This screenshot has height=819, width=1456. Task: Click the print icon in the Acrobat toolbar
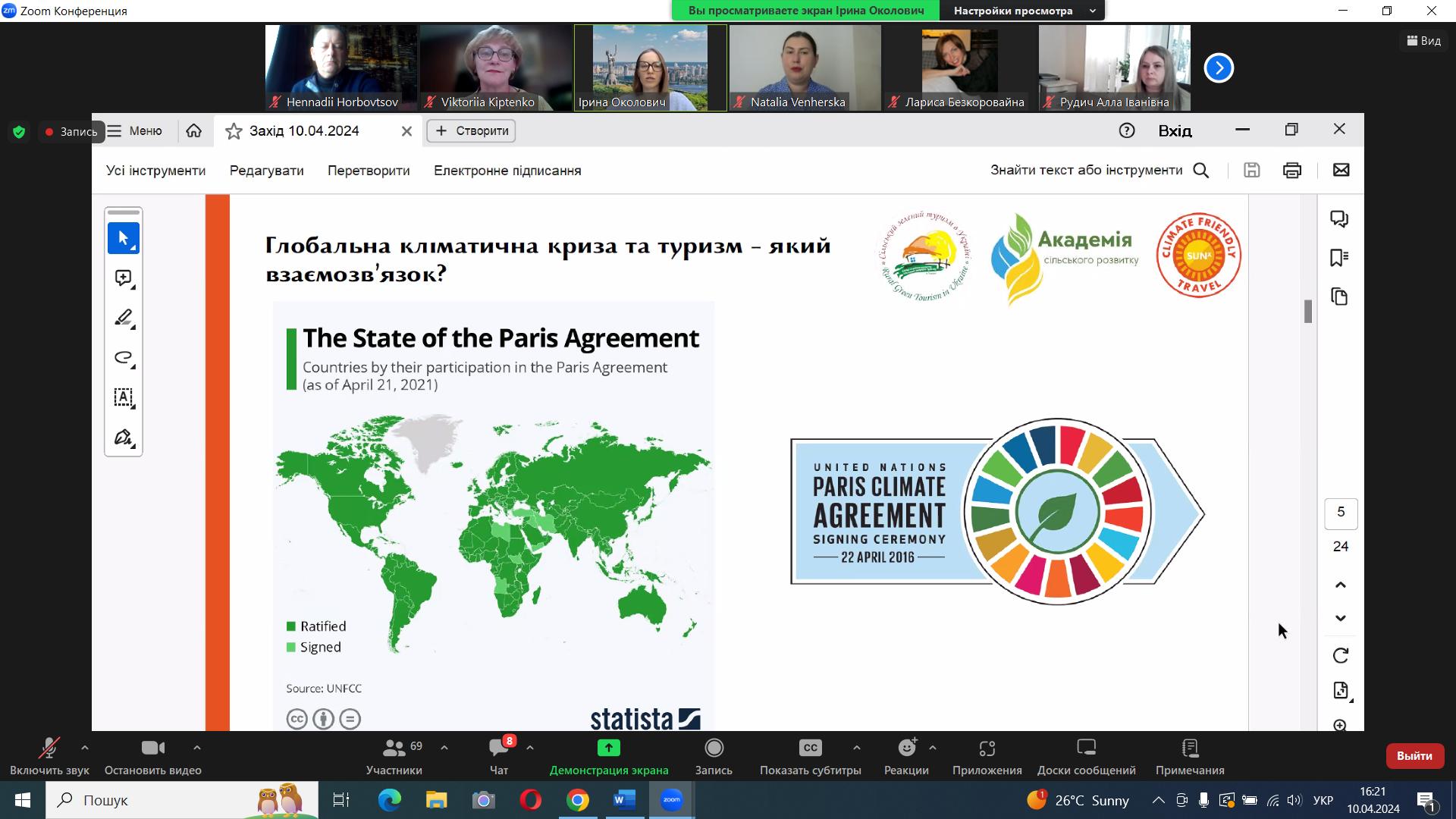1292,171
